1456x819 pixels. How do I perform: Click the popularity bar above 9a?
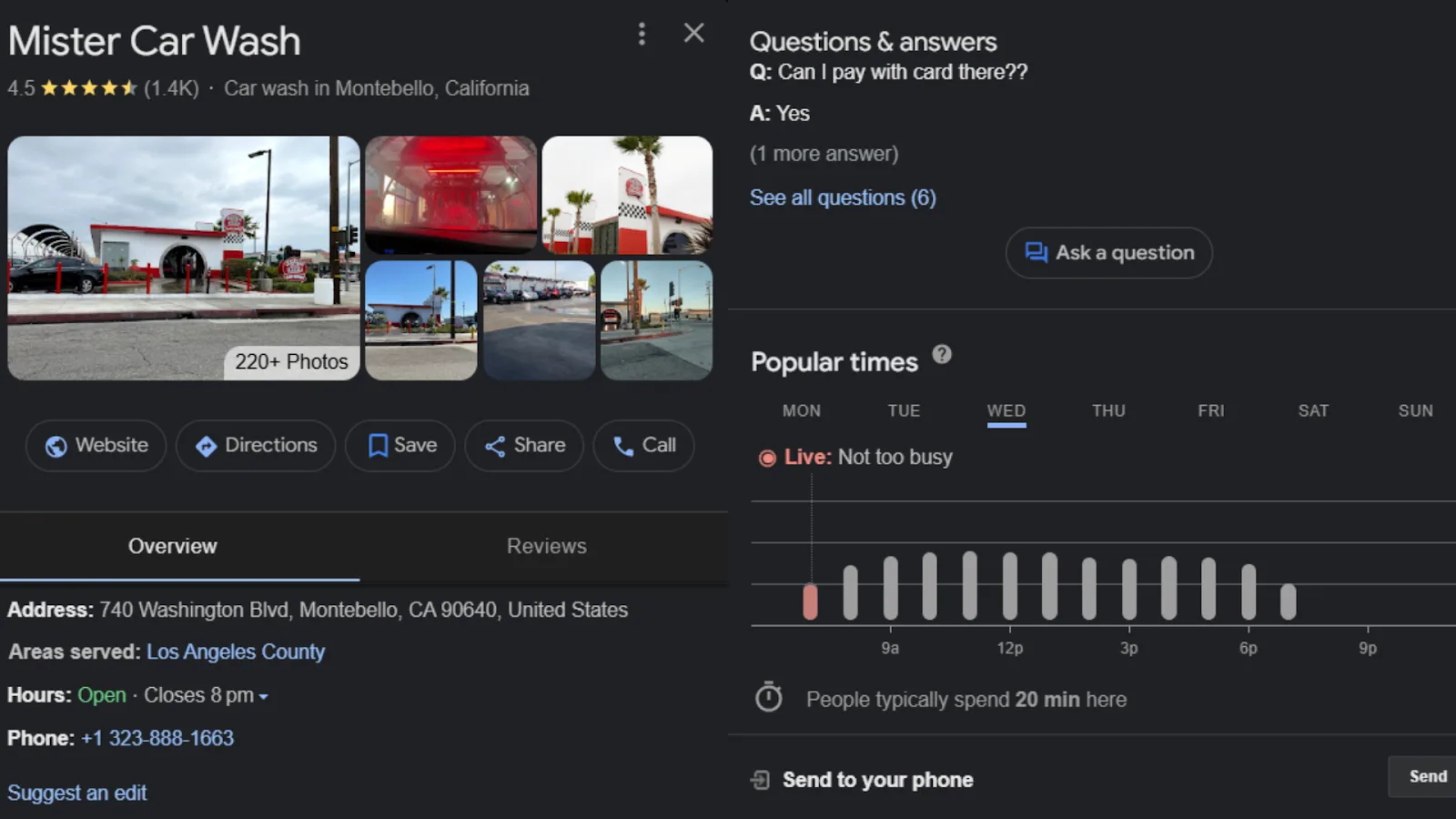[890, 588]
